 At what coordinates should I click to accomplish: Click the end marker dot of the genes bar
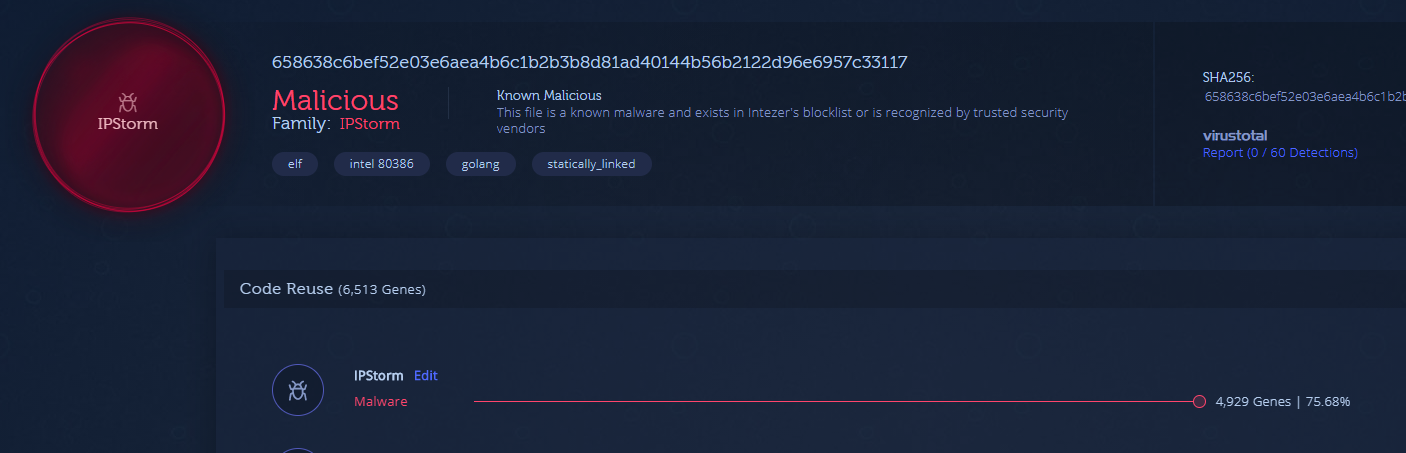[1199, 401]
